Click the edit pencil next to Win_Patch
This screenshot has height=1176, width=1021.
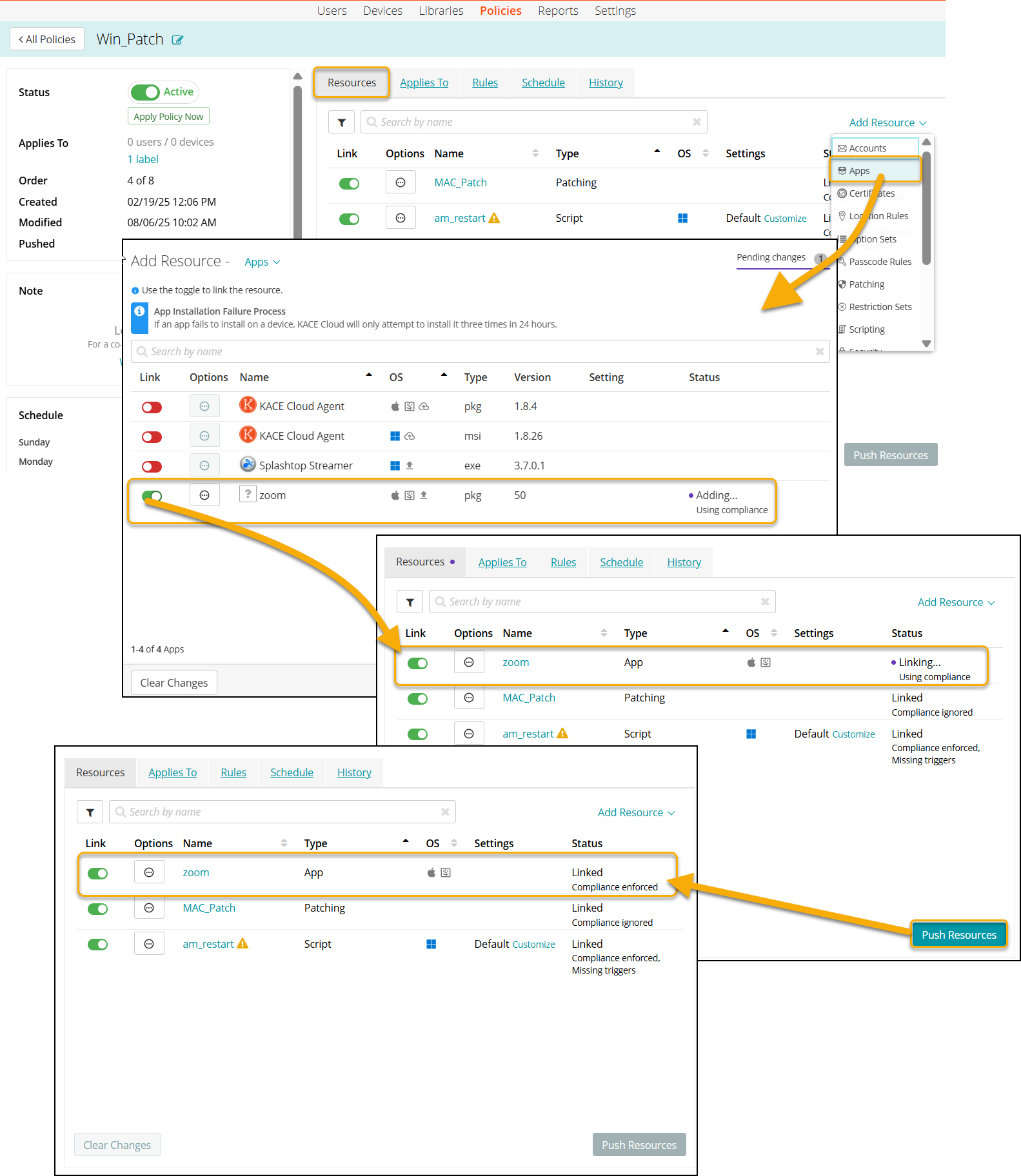[177, 40]
